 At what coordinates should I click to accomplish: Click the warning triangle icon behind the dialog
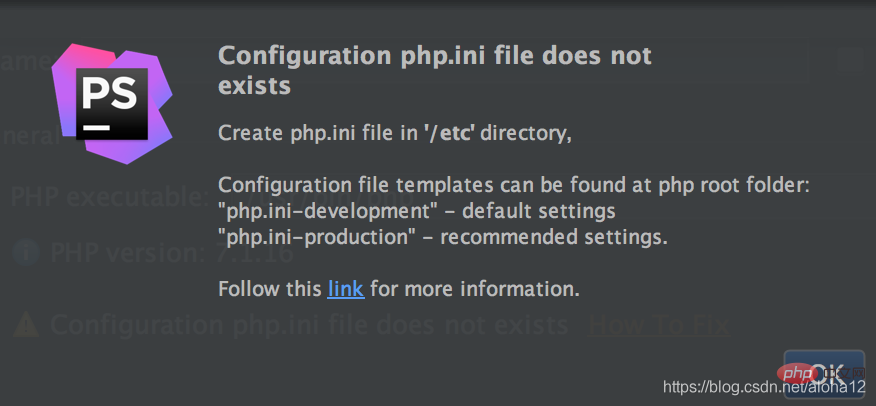coord(26,325)
